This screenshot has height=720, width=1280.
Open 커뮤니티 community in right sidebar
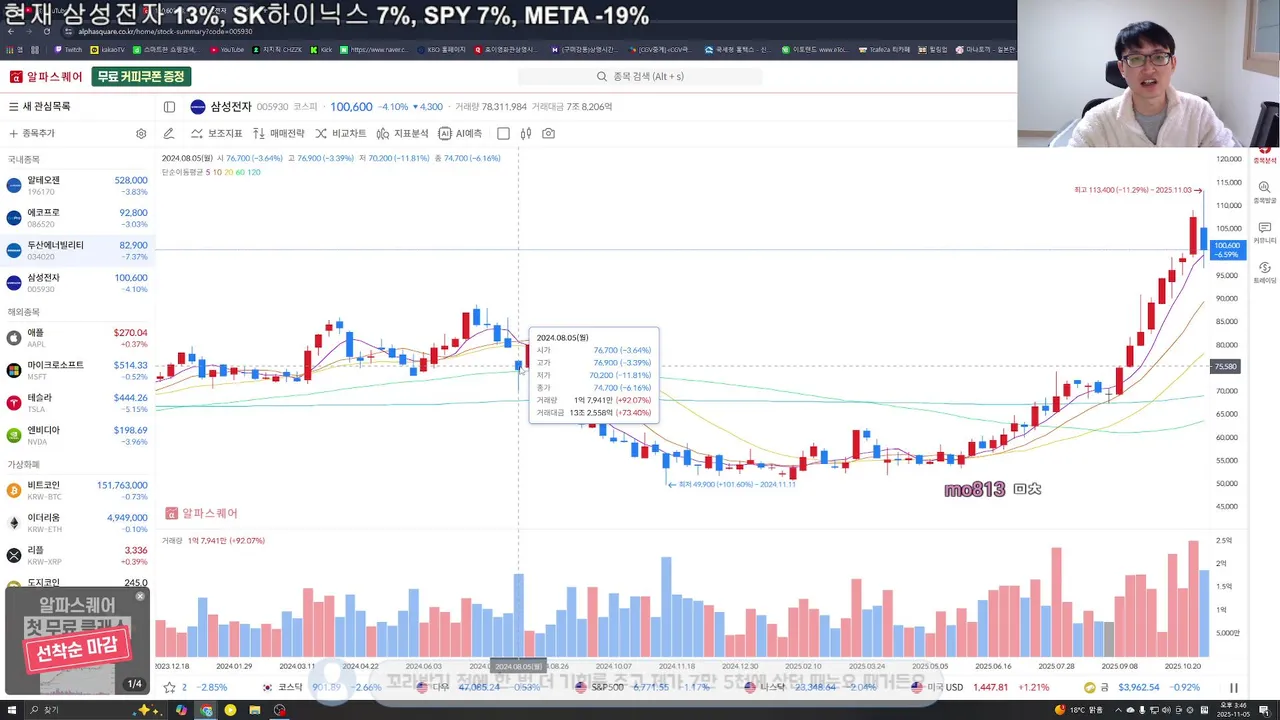(1265, 233)
